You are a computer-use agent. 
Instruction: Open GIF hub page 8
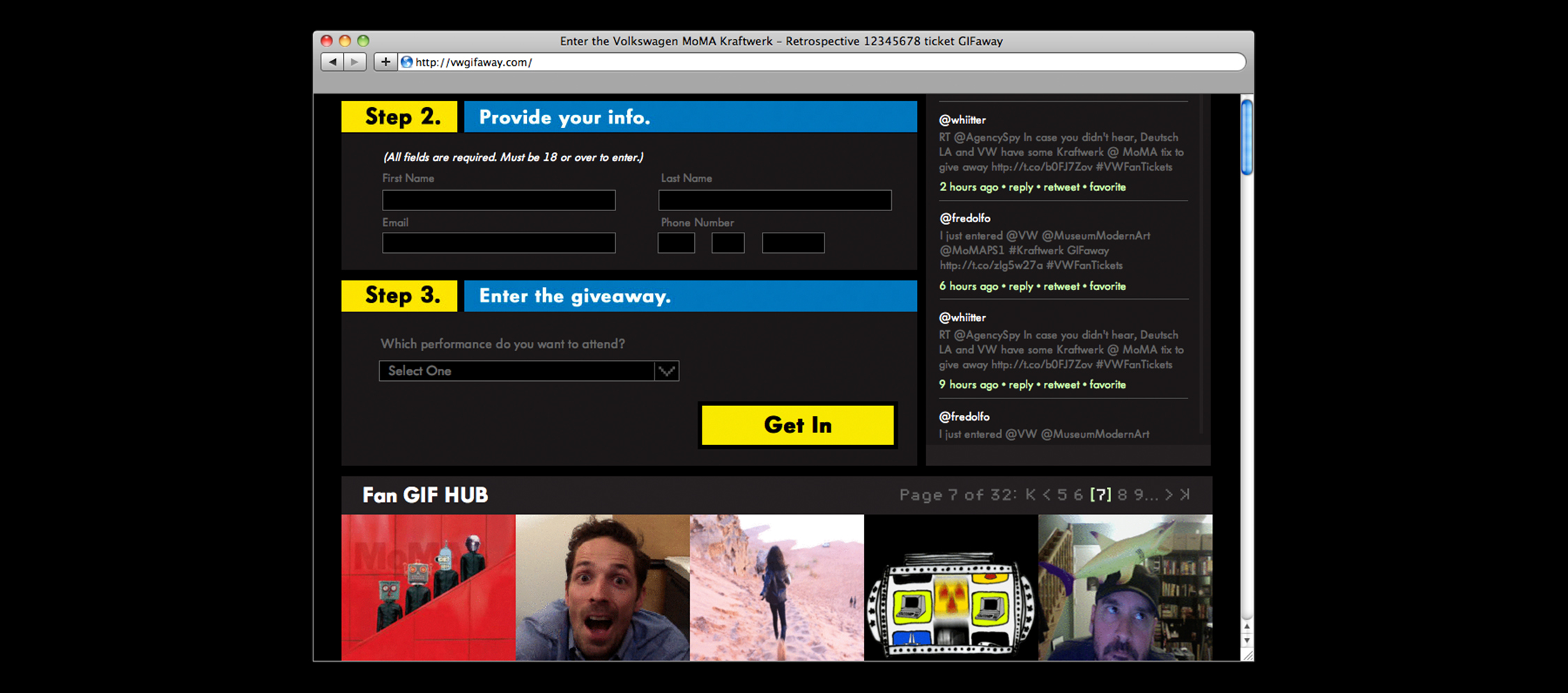(x=1122, y=495)
